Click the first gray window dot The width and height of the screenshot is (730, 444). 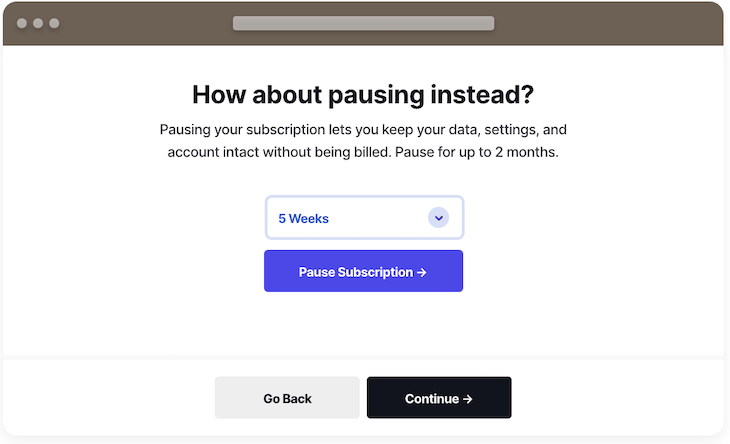coord(21,23)
